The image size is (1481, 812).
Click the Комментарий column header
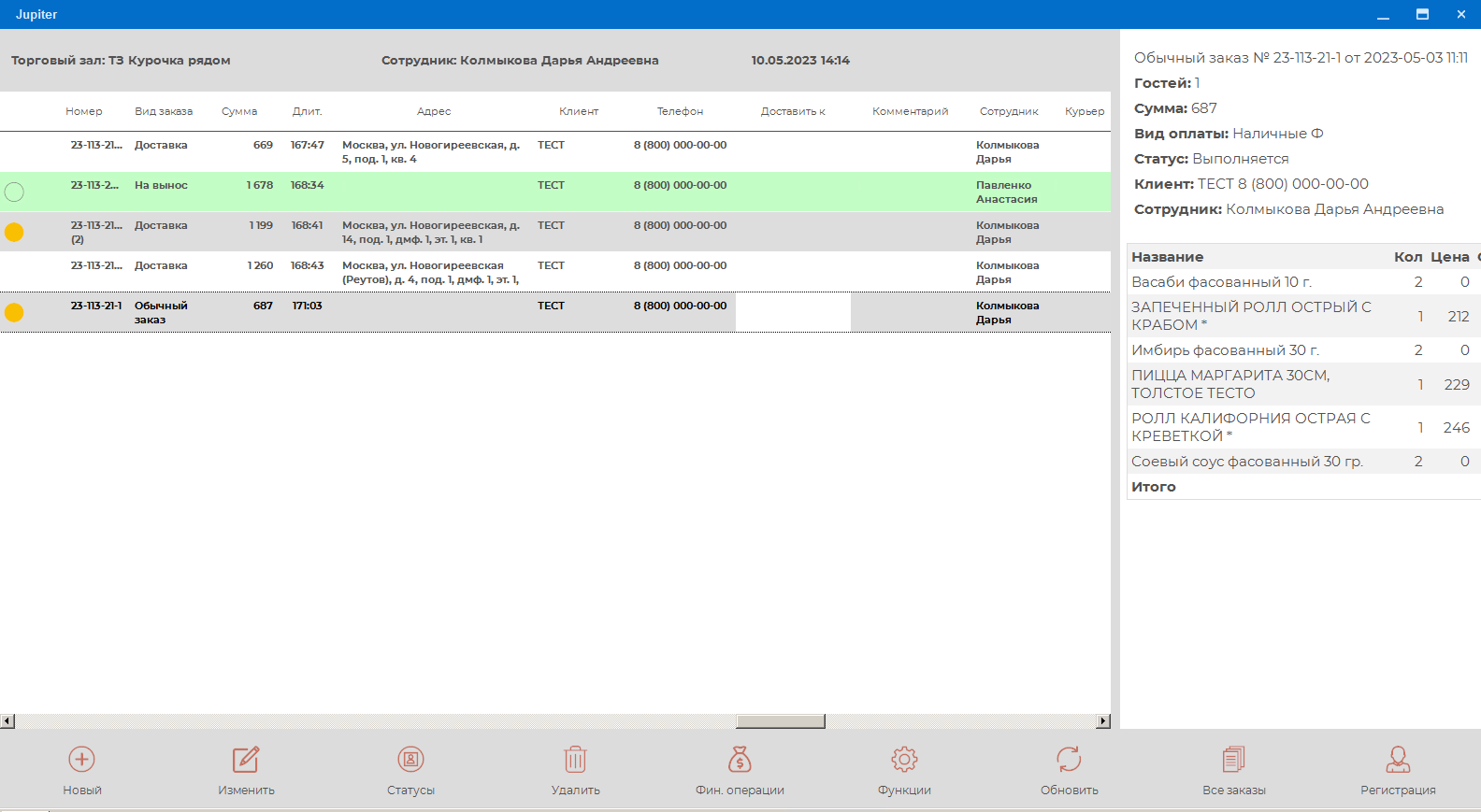[910, 111]
